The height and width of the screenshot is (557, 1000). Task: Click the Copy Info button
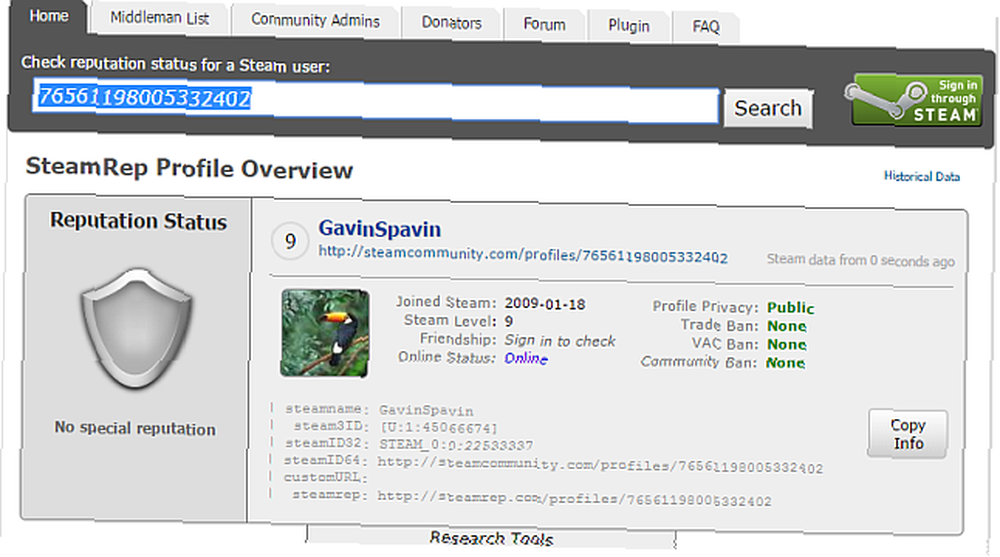pos(908,434)
